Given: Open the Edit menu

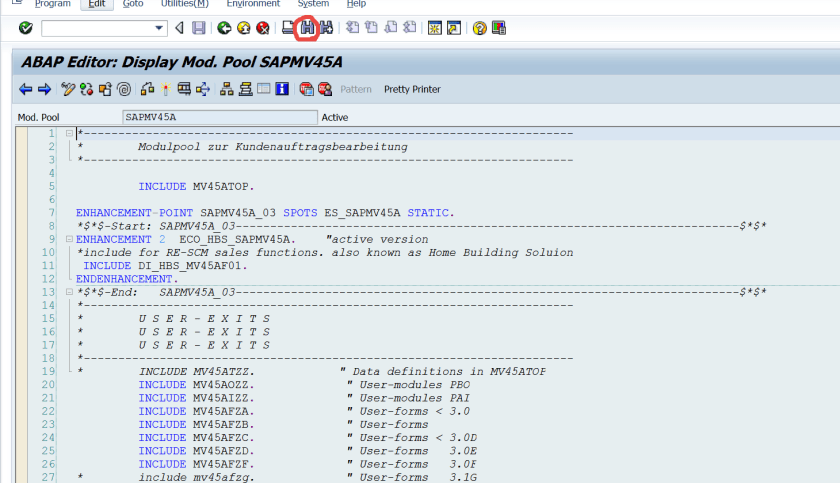Looking at the screenshot, I should 98,4.
